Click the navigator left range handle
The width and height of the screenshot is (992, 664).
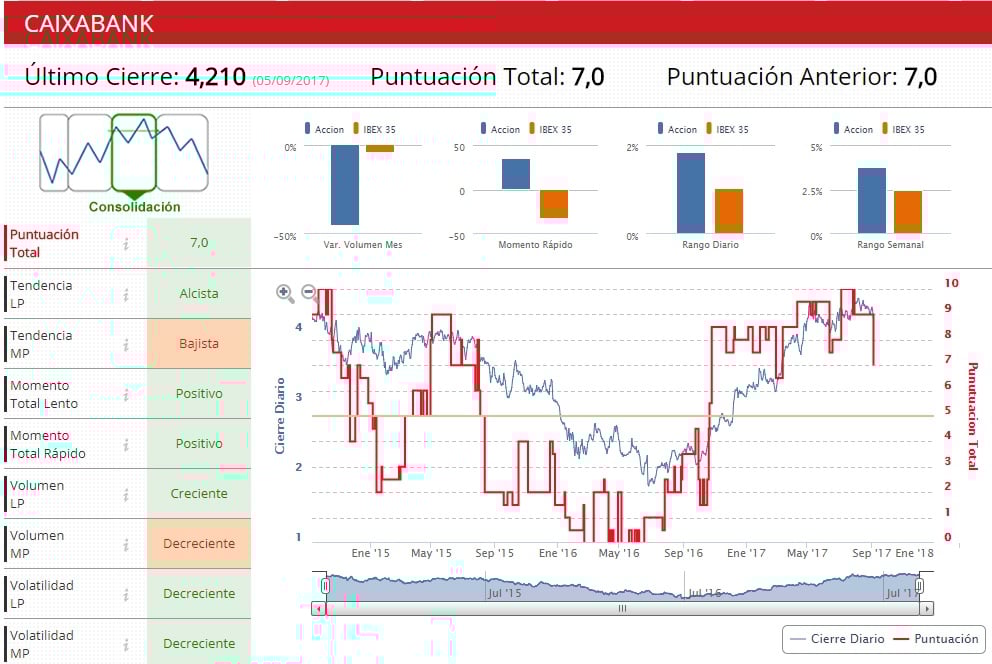coord(325,586)
